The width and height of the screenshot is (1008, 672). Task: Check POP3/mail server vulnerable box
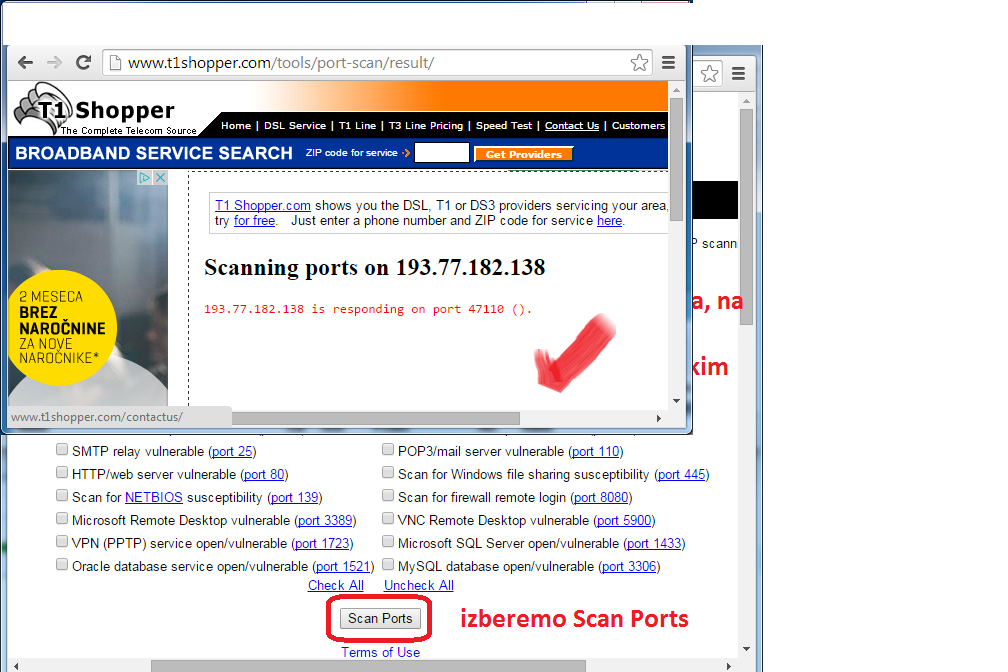click(x=388, y=450)
